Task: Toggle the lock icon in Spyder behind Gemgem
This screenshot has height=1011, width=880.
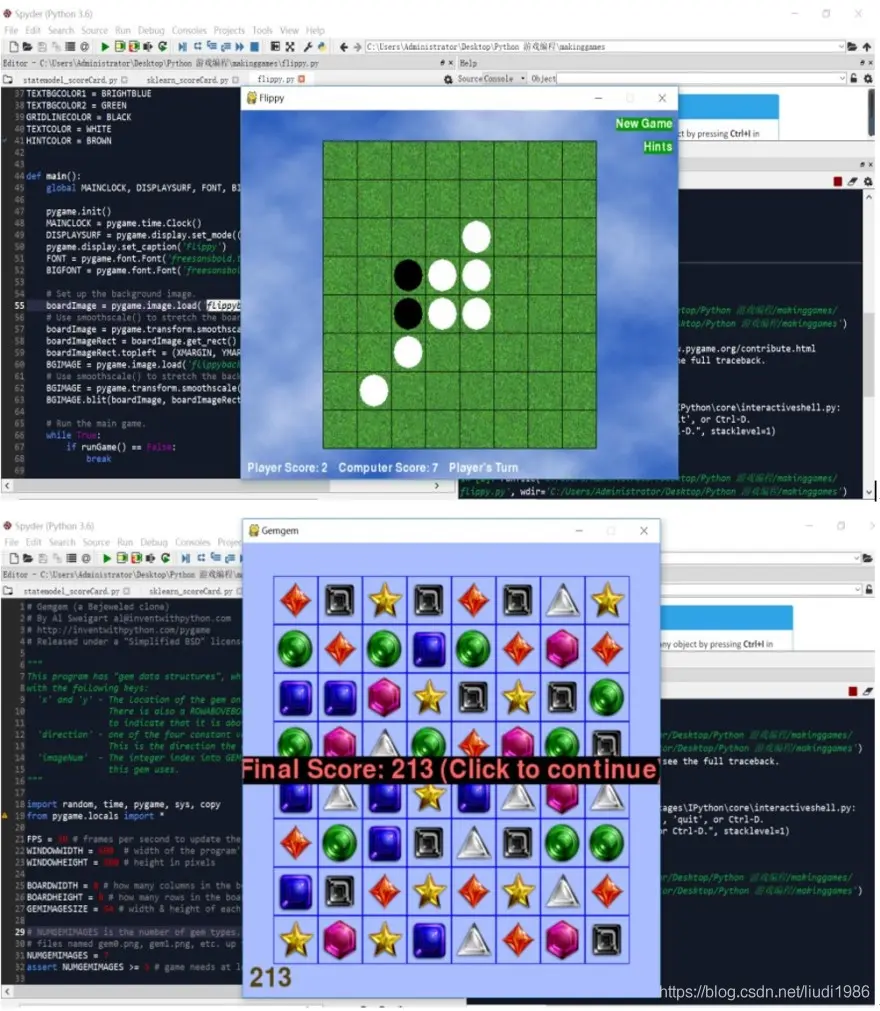Action: tap(869, 589)
